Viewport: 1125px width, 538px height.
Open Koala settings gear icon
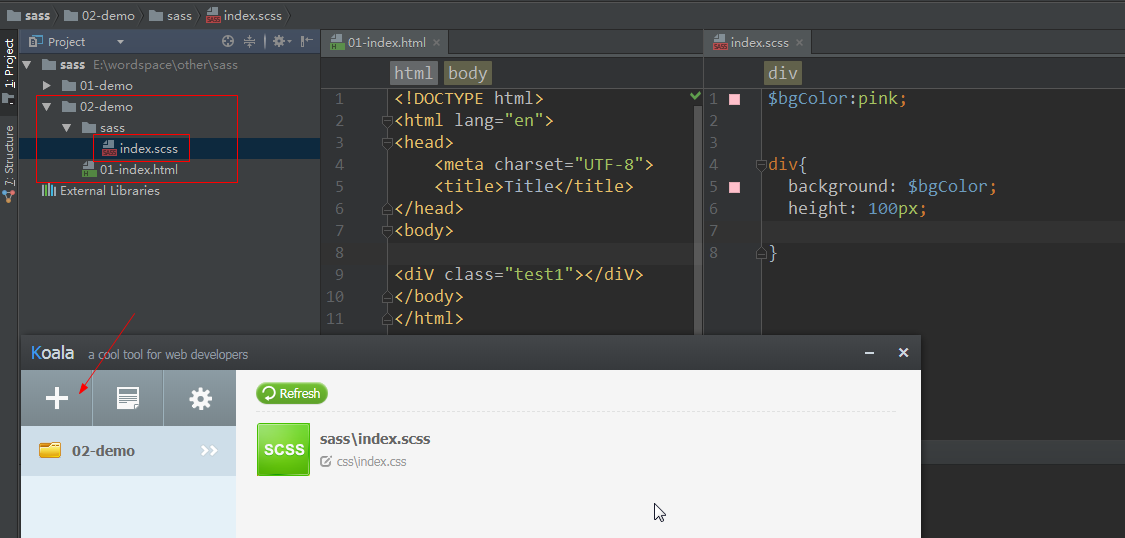coord(200,399)
